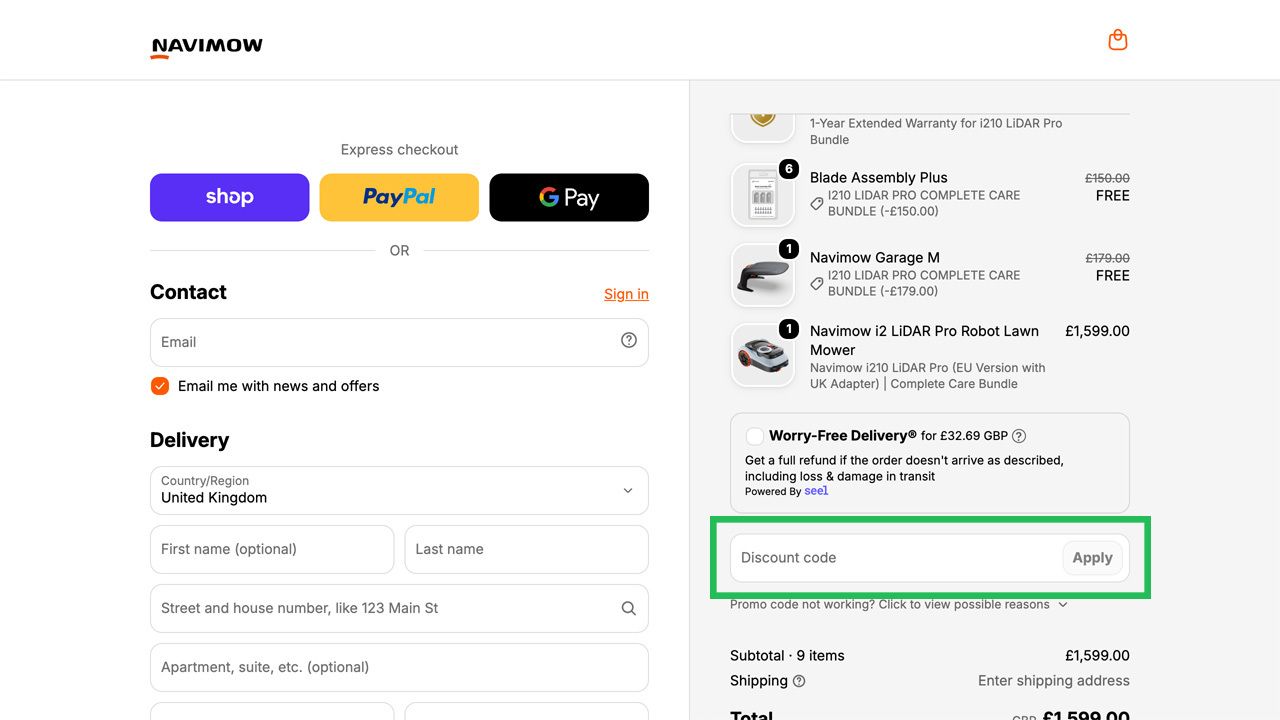Click the Navimow Garage M thumbnail

pyautogui.click(x=763, y=275)
